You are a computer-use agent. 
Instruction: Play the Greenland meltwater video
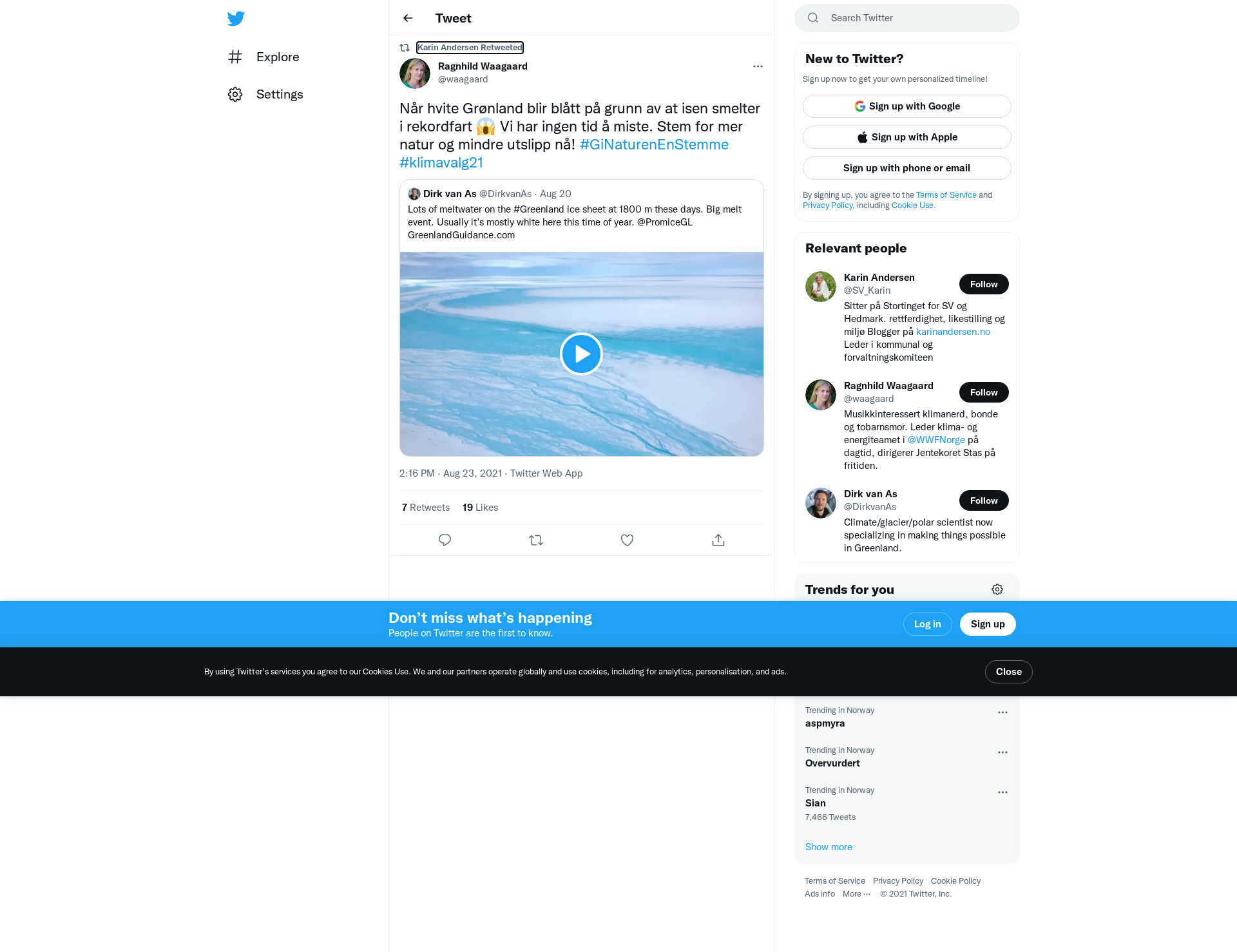pos(581,354)
